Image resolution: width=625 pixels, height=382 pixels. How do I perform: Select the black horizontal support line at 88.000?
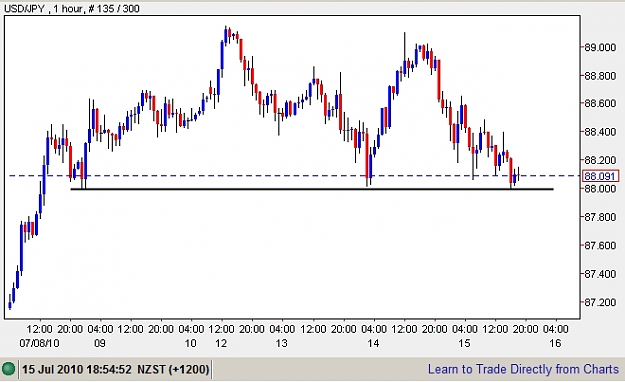click(312, 189)
